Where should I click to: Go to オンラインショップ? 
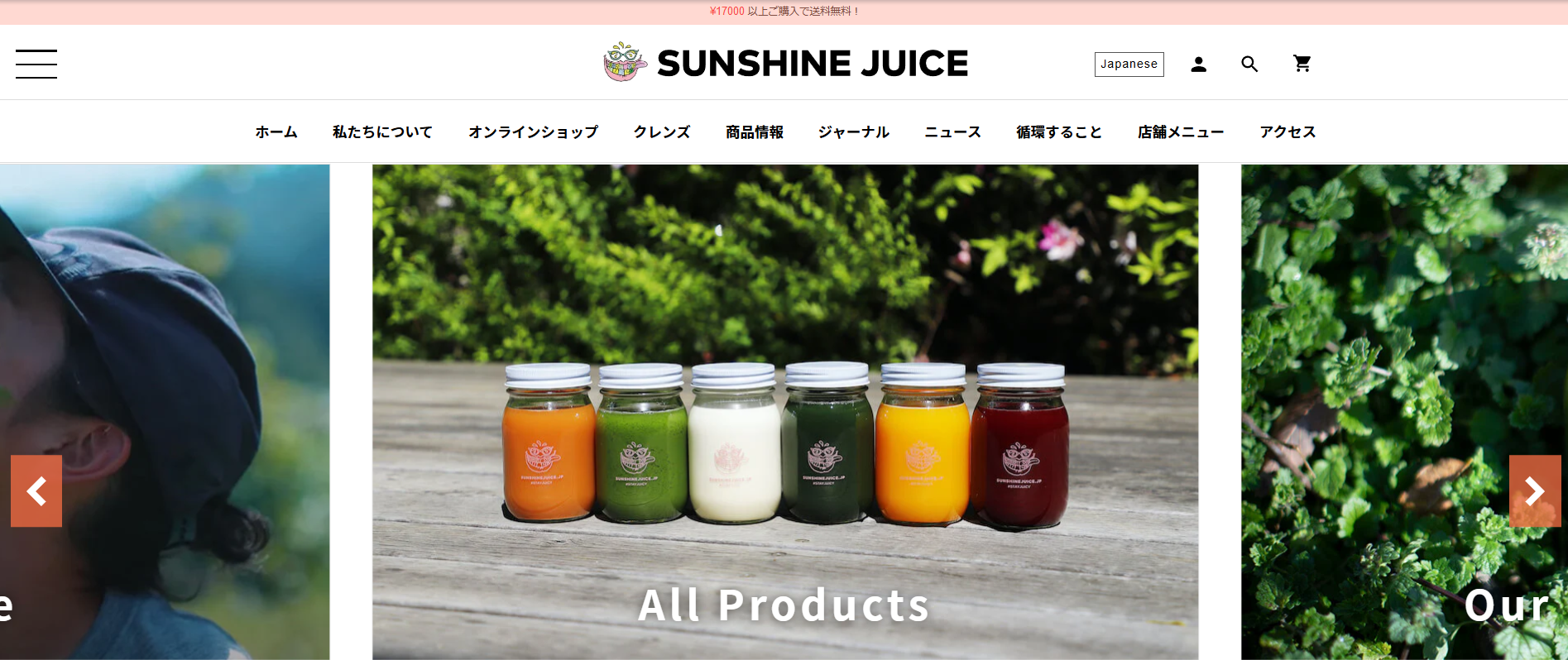(533, 132)
